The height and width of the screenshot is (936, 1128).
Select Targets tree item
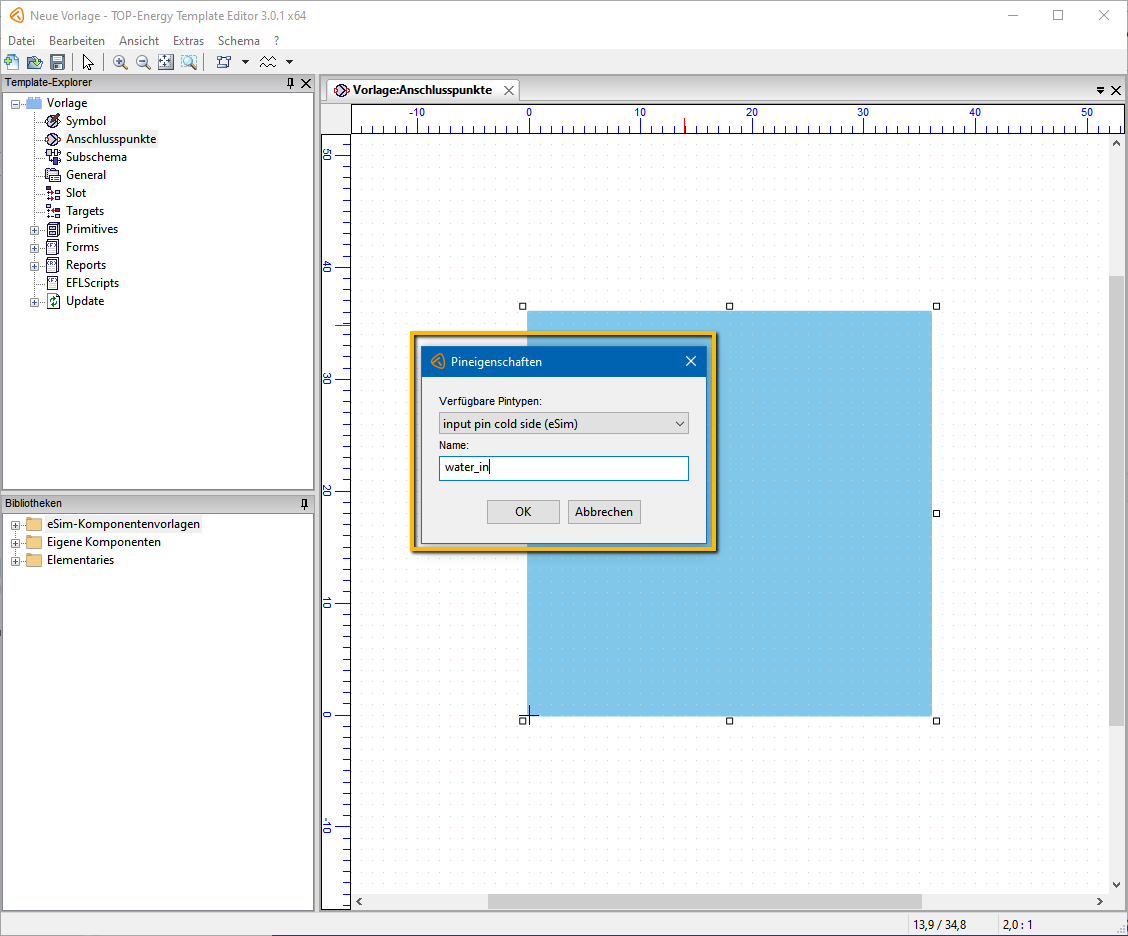coord(85,211)
